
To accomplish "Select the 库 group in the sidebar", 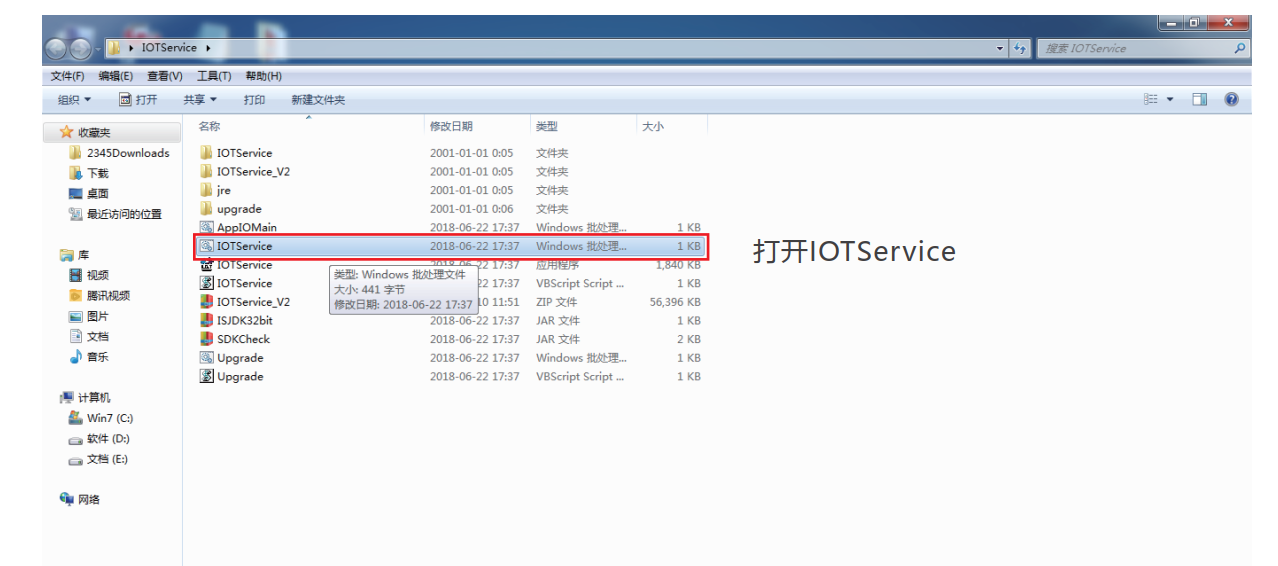I will point(74,255).
